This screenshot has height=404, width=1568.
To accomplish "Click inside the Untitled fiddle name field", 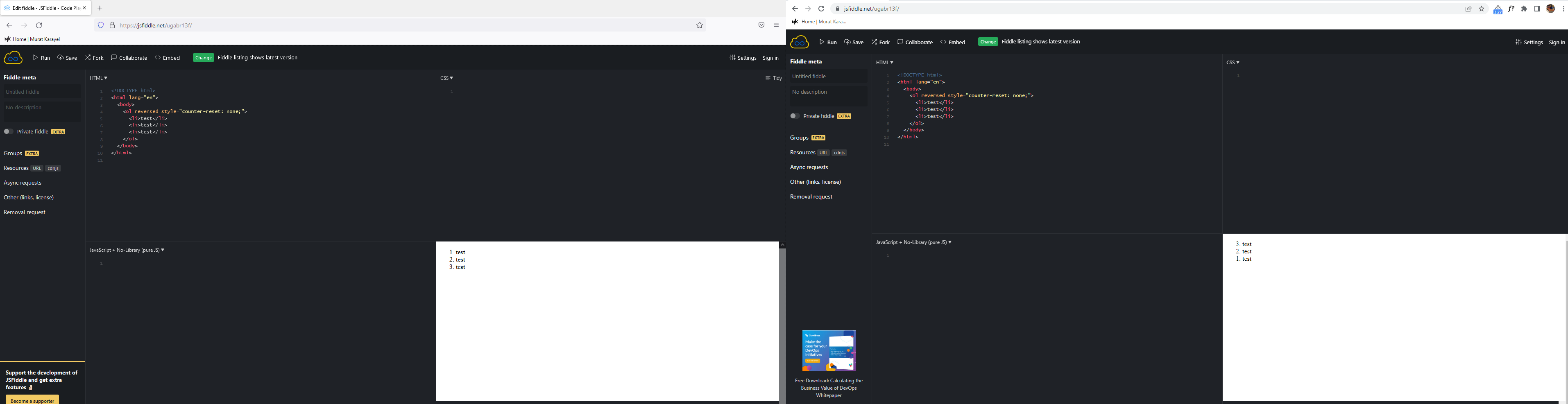I will (x=41, y=91).
